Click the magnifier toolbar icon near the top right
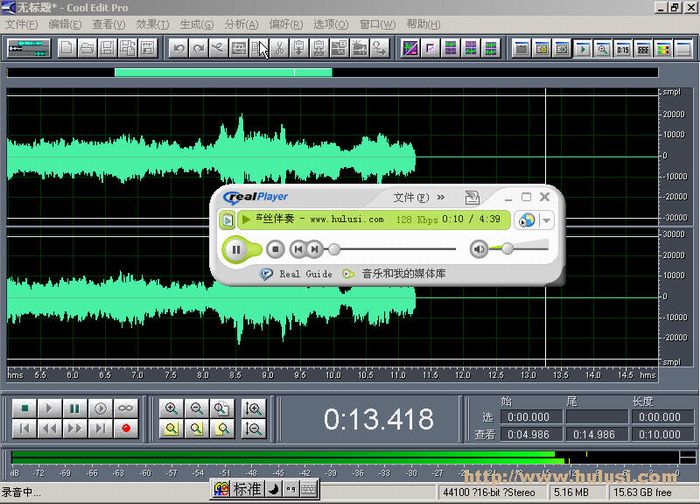The height and width of the screenshot is (504, 700). [x=602, y=48]
